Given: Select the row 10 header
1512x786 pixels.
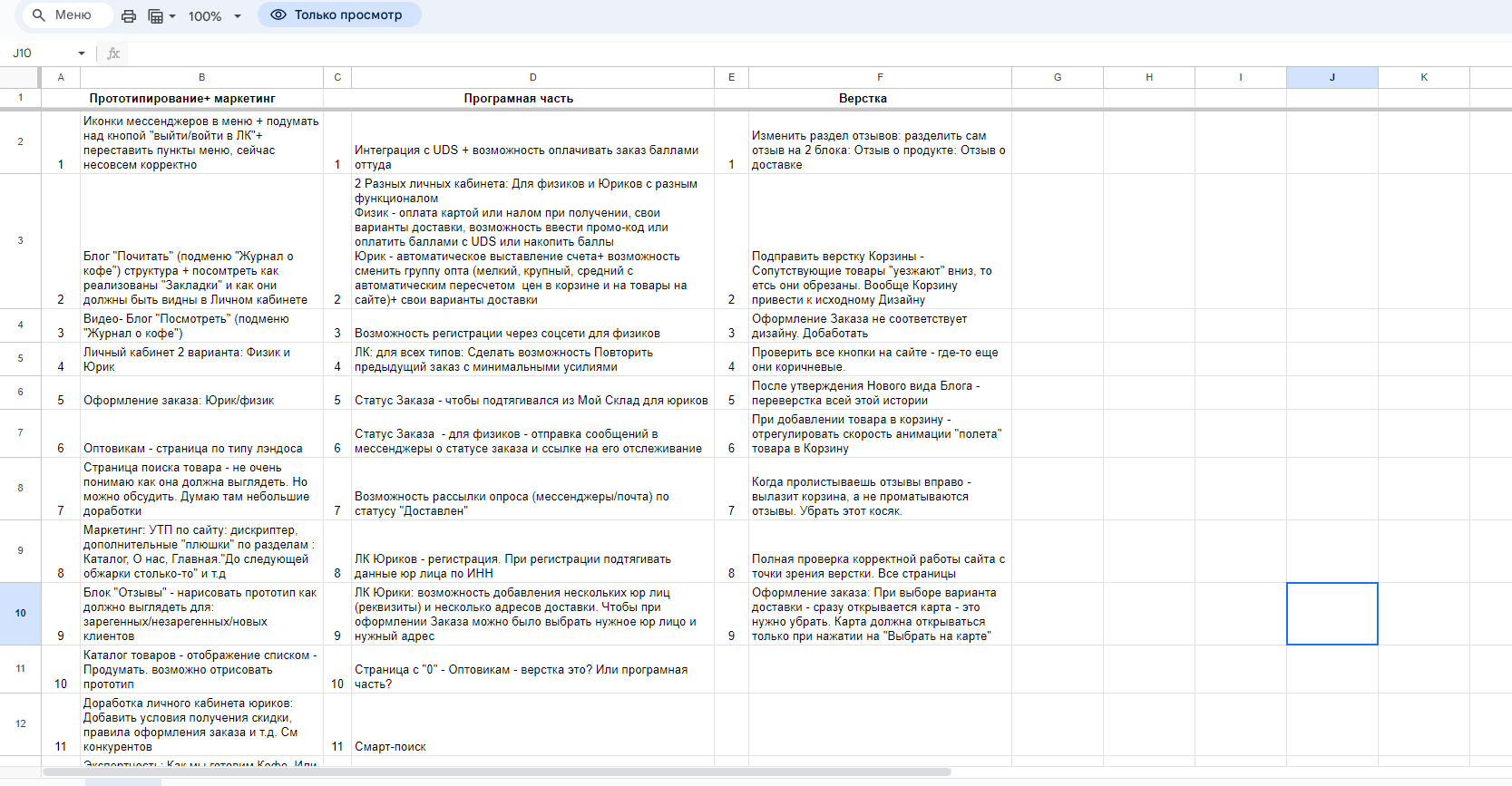Looking at the screenshot, I should 20,614.
